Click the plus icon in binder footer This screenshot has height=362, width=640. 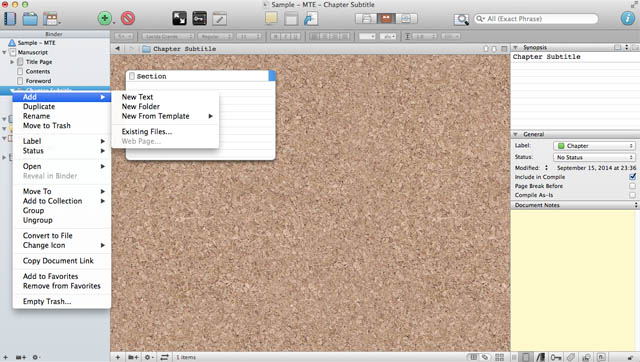[x=5, y=357]
